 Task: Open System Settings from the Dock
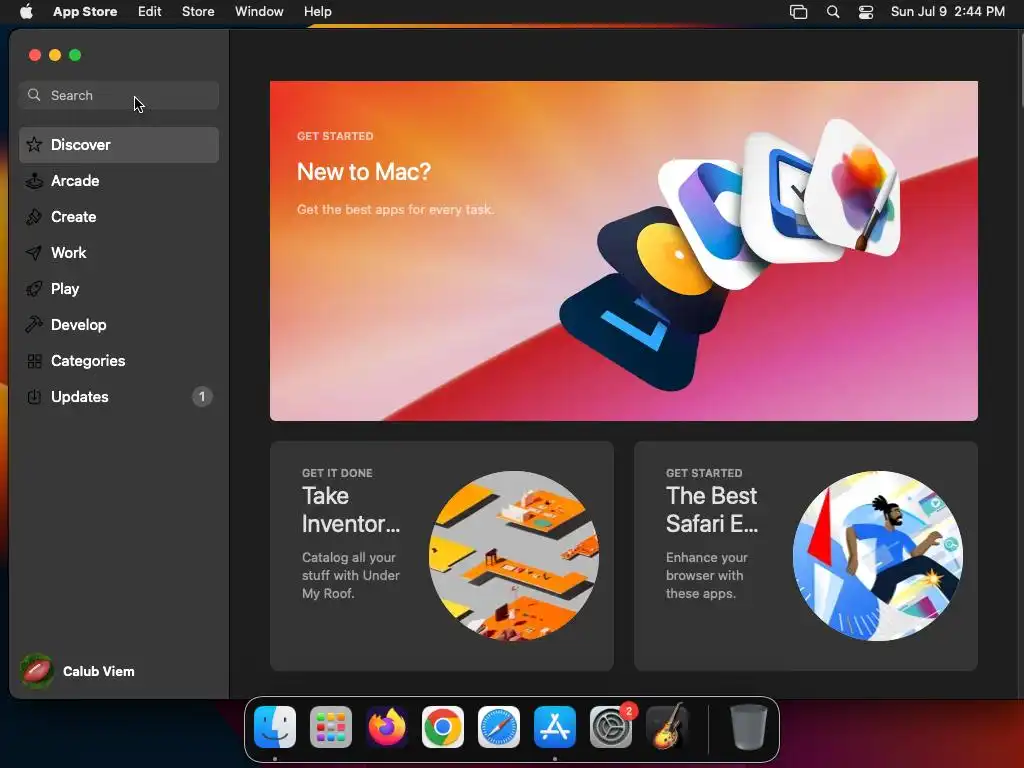611,727
